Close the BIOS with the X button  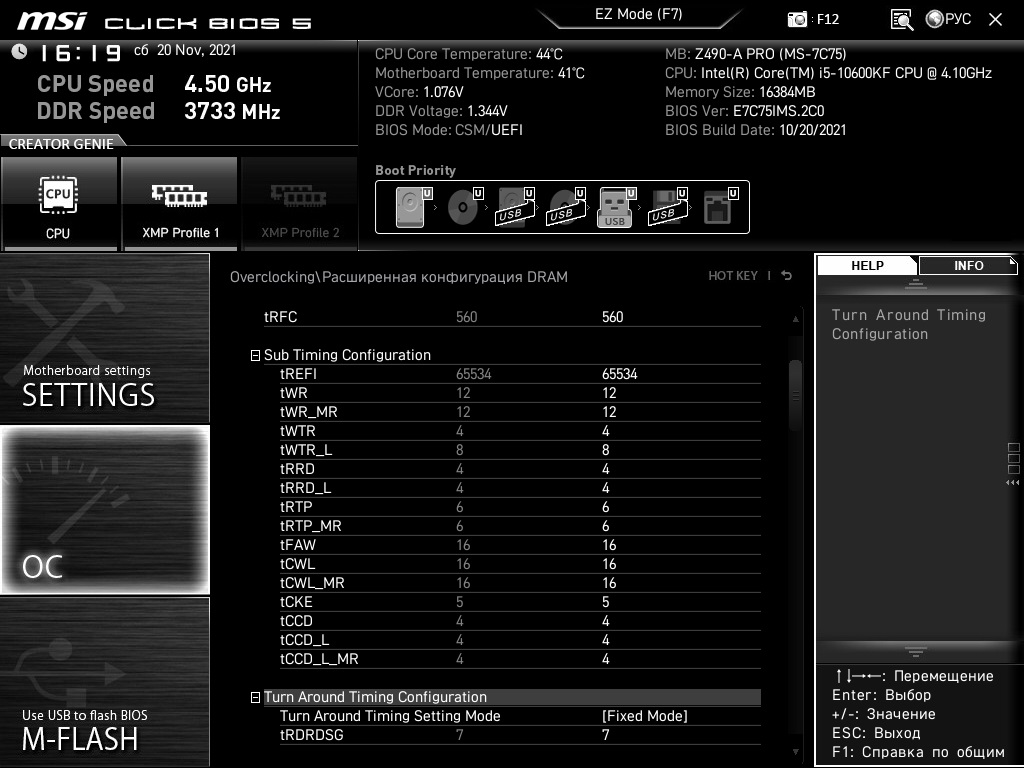995,20
